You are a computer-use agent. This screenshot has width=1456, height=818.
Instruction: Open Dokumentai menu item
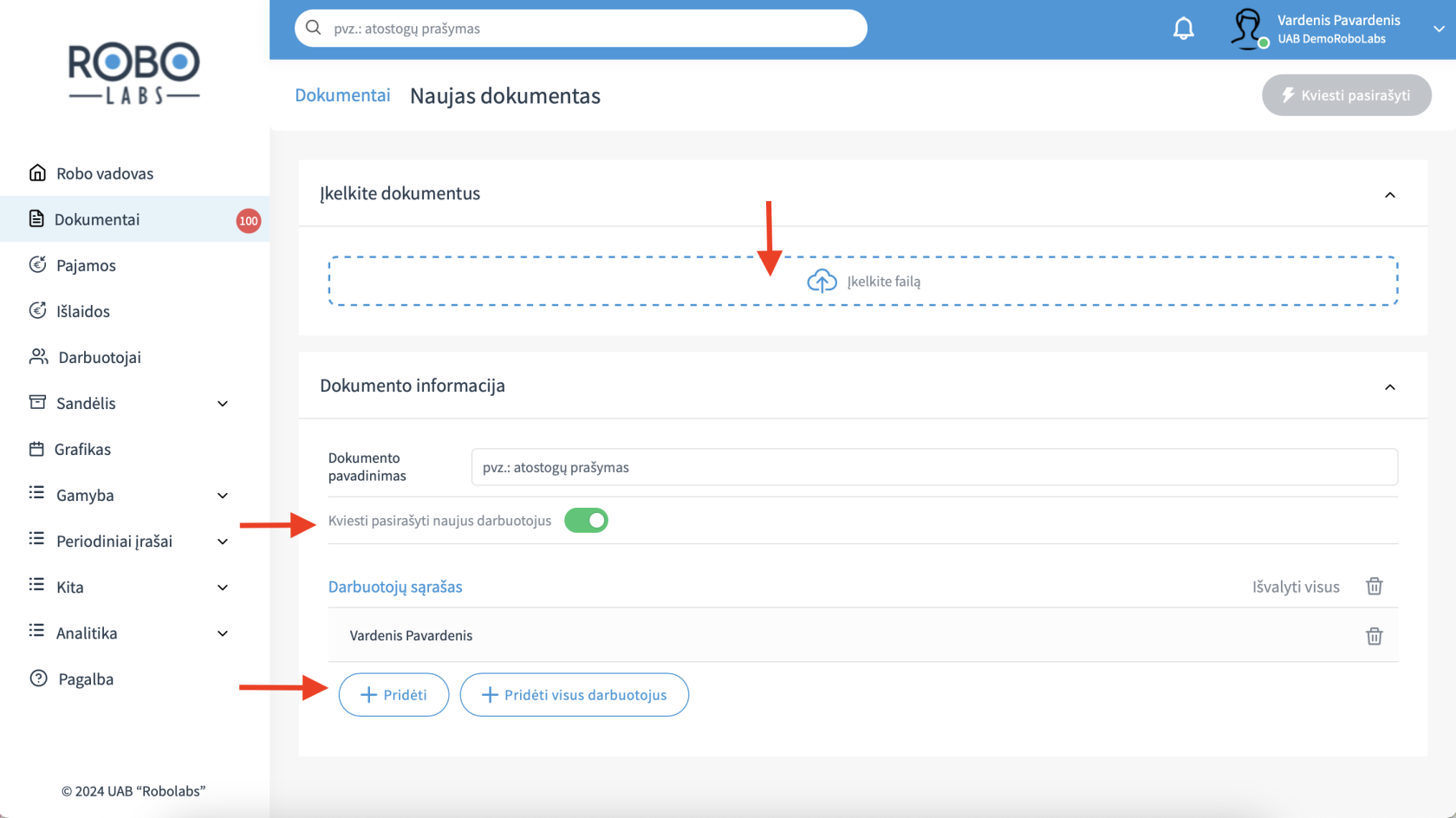pyautogui.click(x=134, y=219)
